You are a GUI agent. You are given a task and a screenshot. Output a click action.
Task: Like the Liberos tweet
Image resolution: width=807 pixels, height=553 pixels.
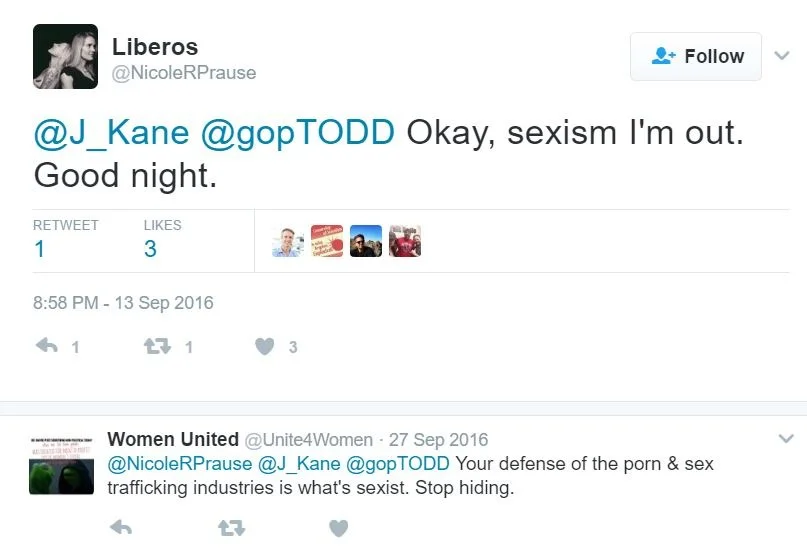[264, 347]
